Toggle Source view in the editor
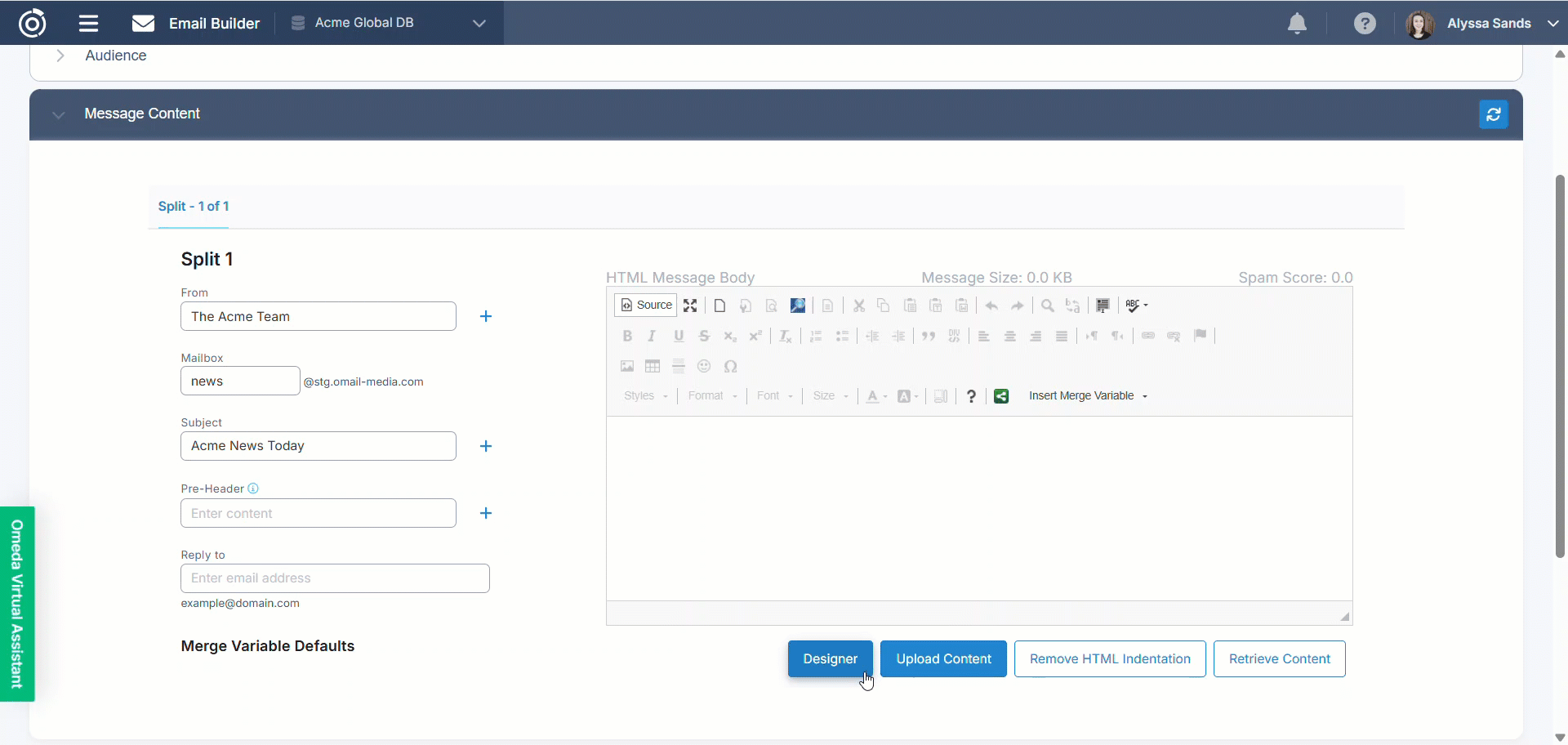1568x745 pixels. pos(645,305)
